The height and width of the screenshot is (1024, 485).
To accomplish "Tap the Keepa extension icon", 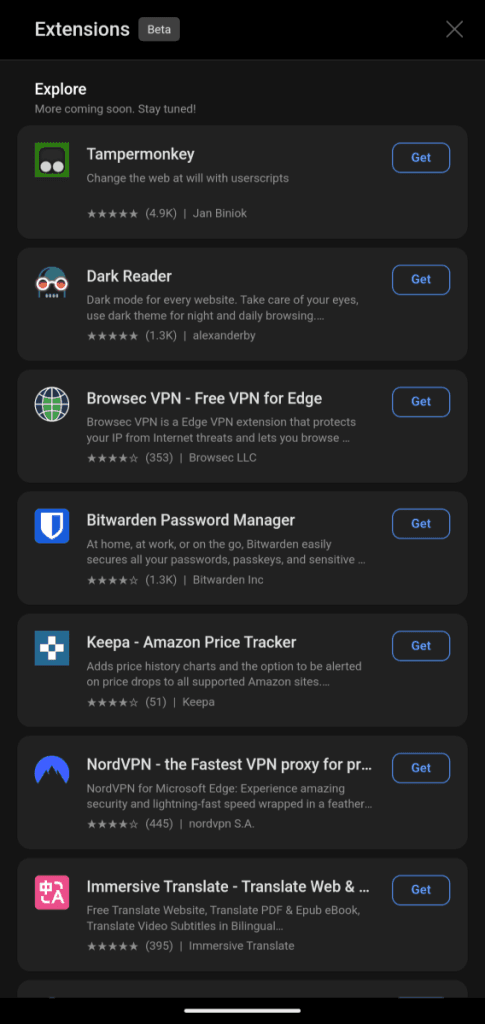I will click(x=52, y=648).
